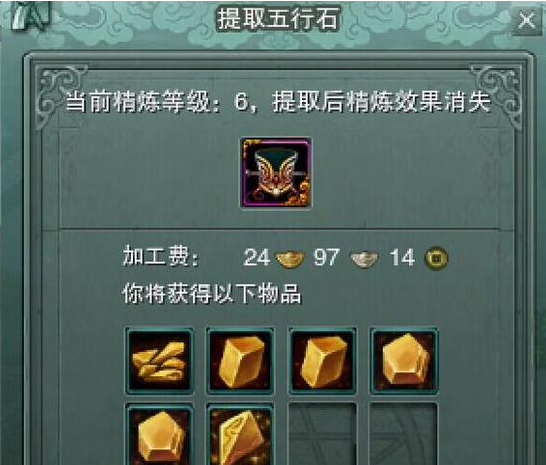Click the gold ingot currency icon
The image size is (546, 465).
[x=290, y=259]
